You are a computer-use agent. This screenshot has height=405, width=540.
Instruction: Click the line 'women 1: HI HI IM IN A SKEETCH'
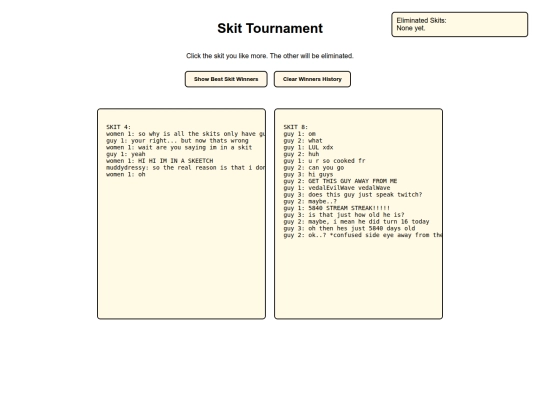click(x=160, y=161)
